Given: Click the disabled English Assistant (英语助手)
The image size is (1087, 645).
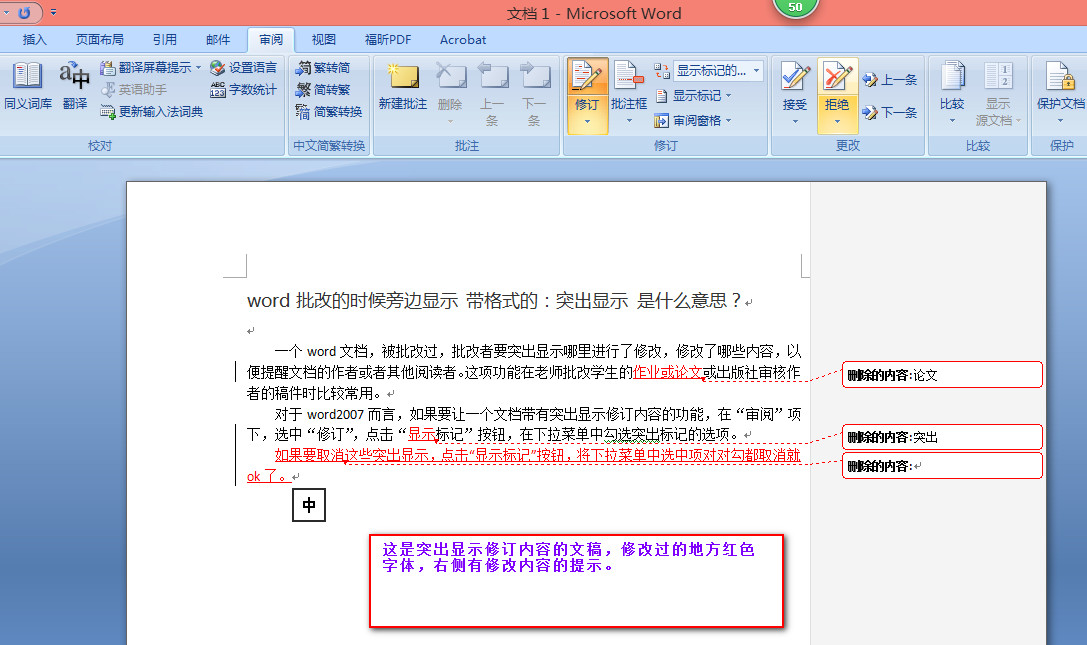Looking at the screenshot, I should point(134,89).
